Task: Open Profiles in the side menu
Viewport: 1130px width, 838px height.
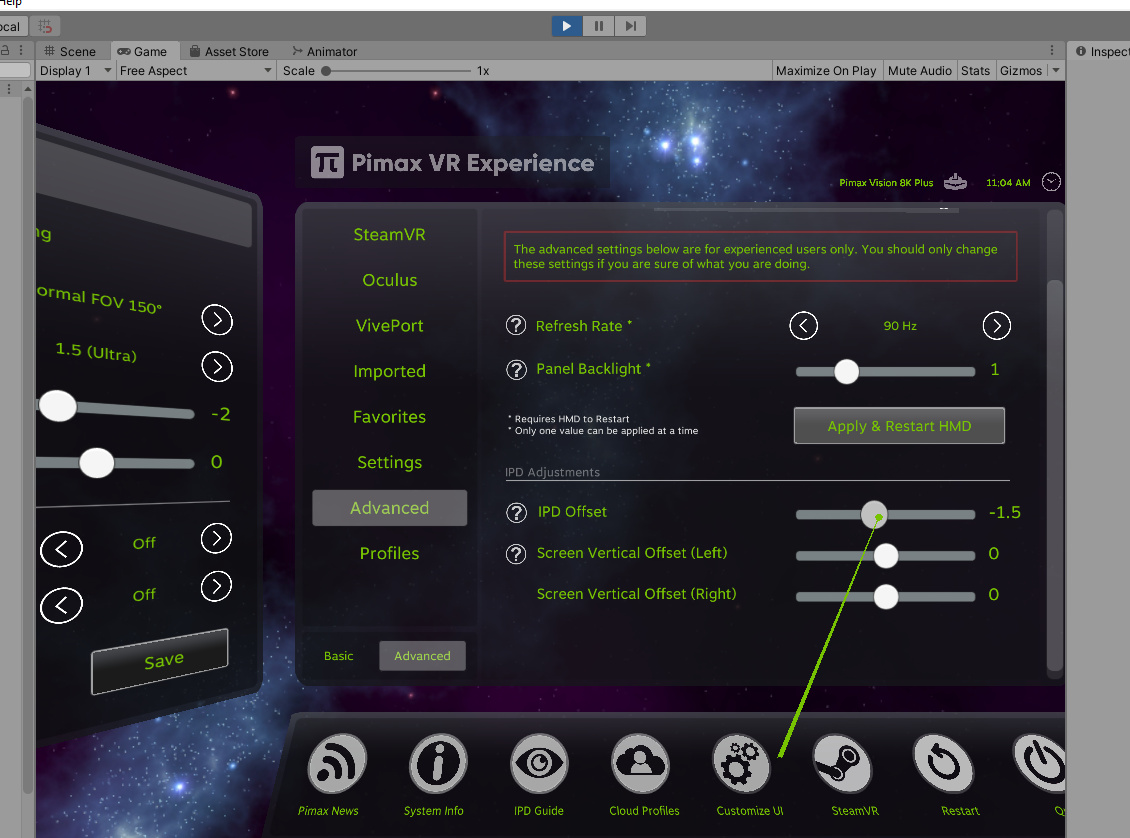Action: point(389,553)
